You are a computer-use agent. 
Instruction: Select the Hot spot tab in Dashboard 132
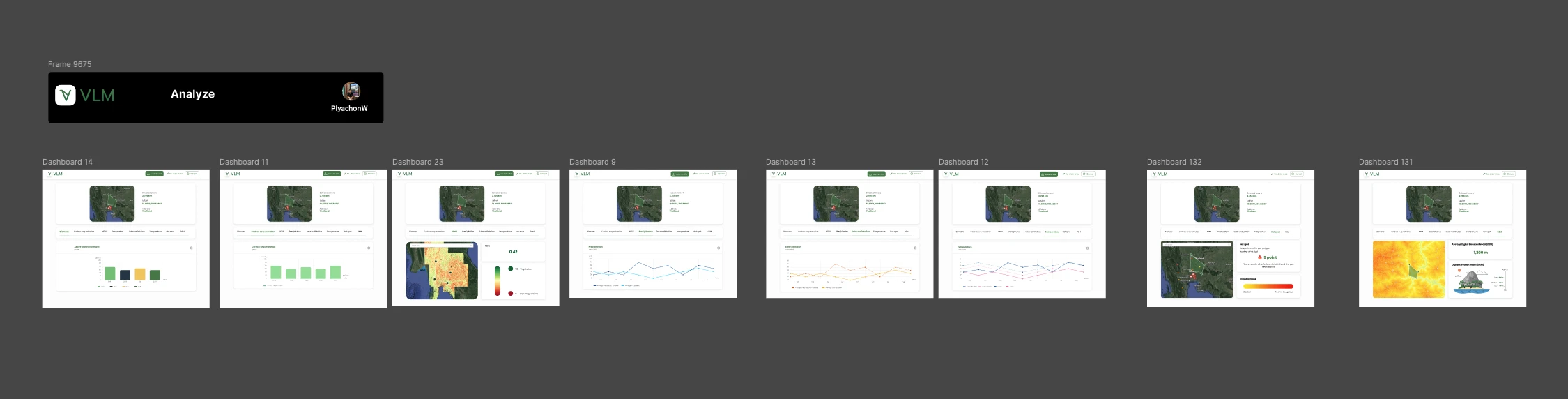click(1276, 232)
